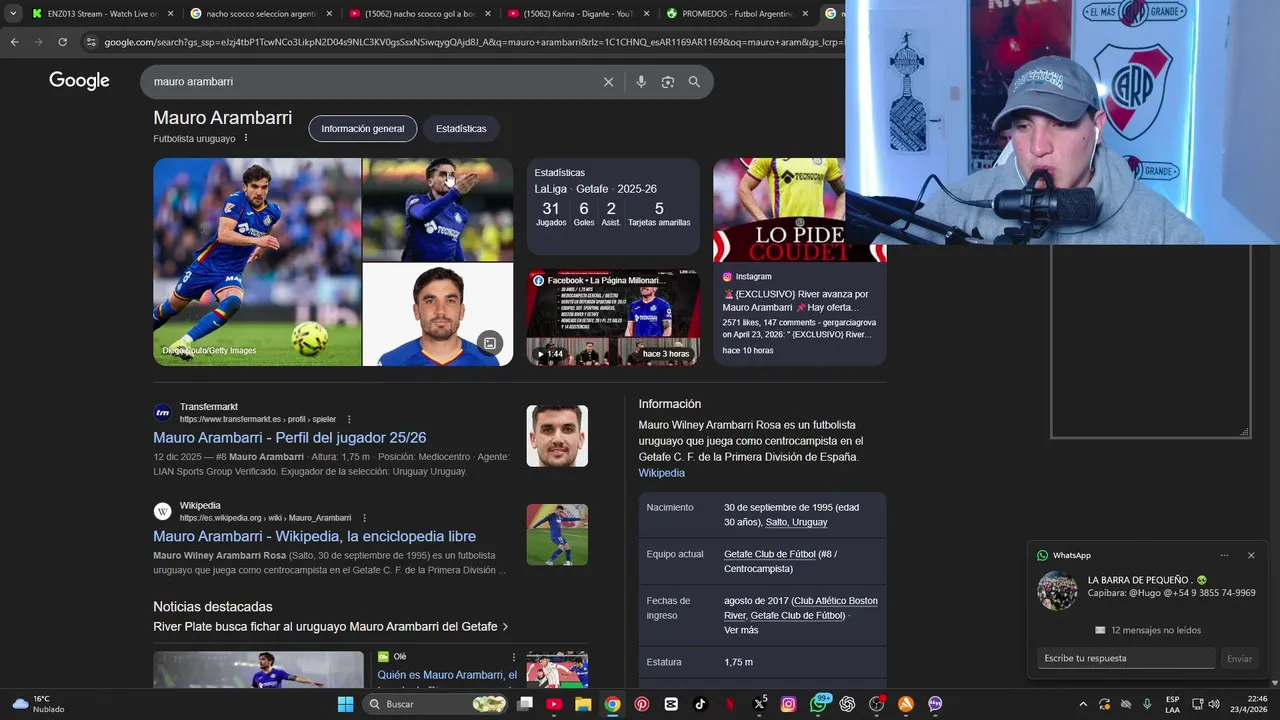This screenshot has width=1280, height=720.
Task: Open File Explorer from the taskbar
Action: [x=583, y=704]
